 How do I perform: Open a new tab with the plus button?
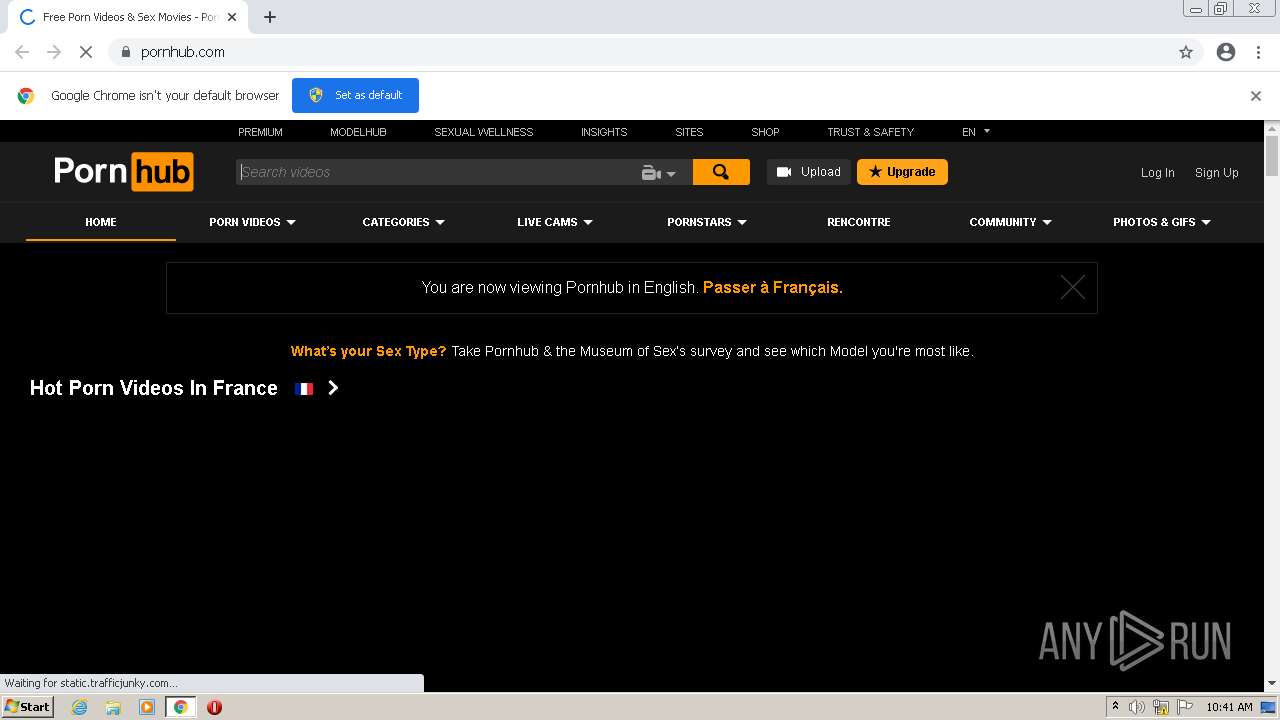click(270, 17)
